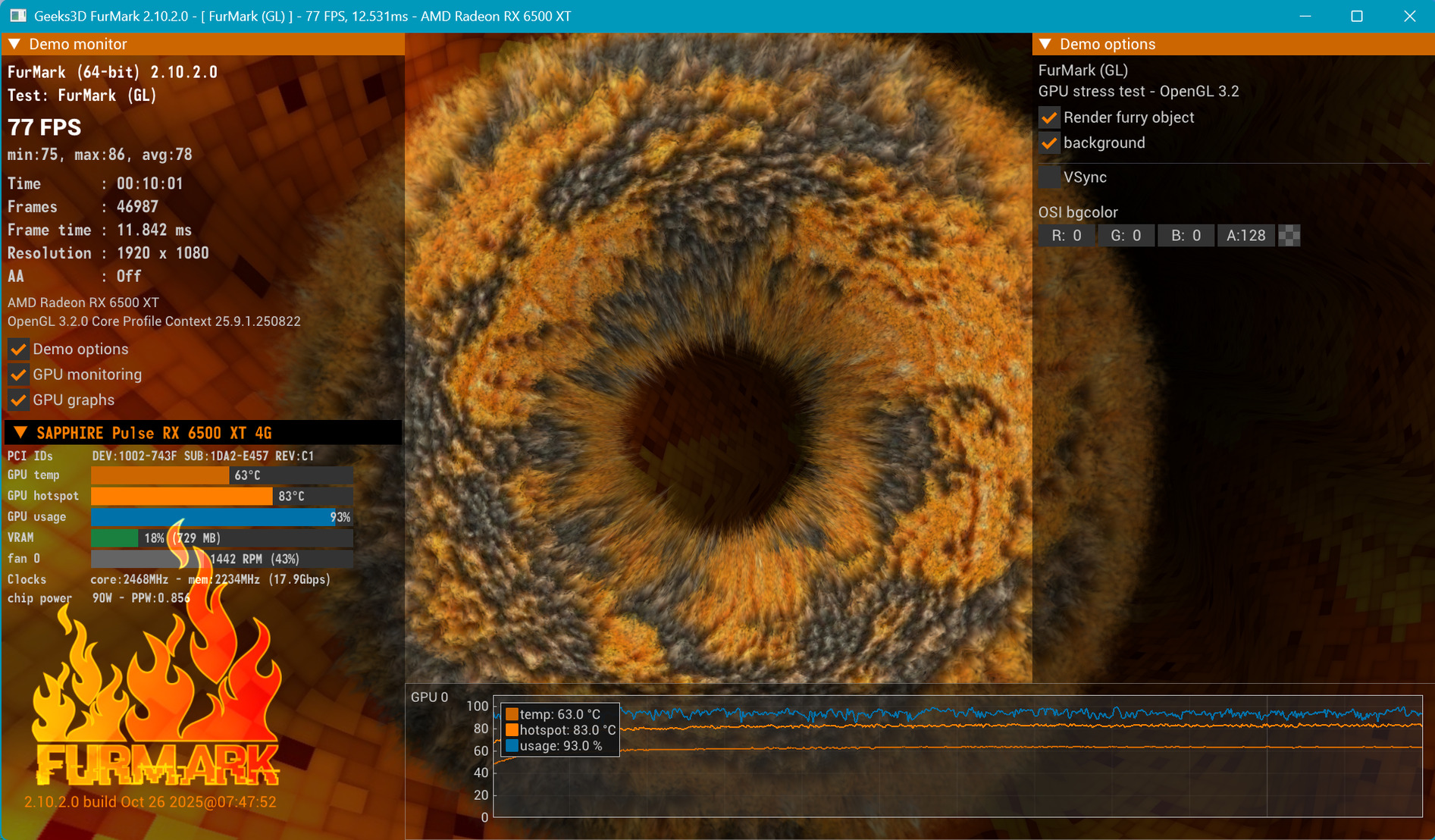Click the build Oct 26 2025 version text

(x=150, y=802)
